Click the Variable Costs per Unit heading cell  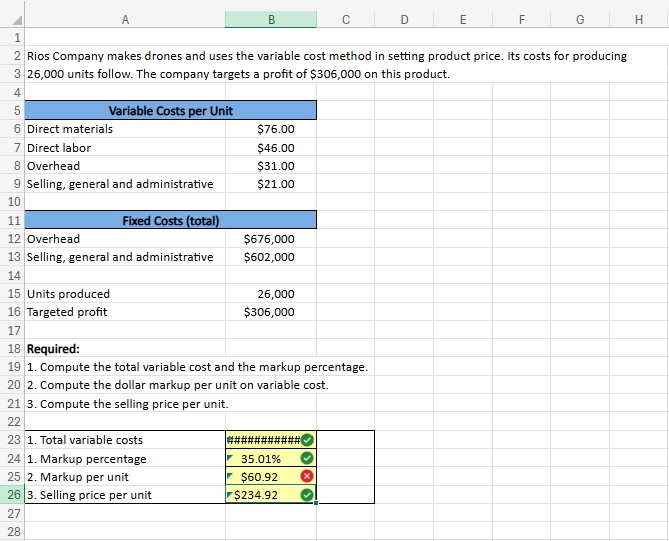click(171, 111)
